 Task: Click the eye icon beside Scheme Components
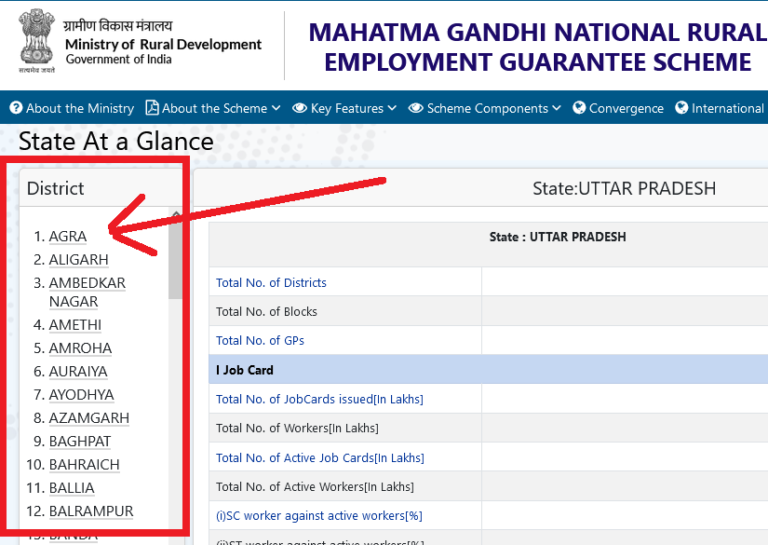coord(416,108)
